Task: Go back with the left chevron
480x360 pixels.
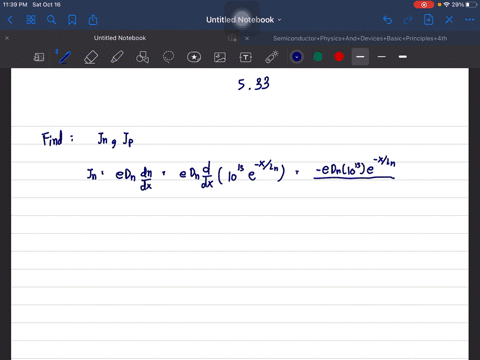Action: click(10, 20)
